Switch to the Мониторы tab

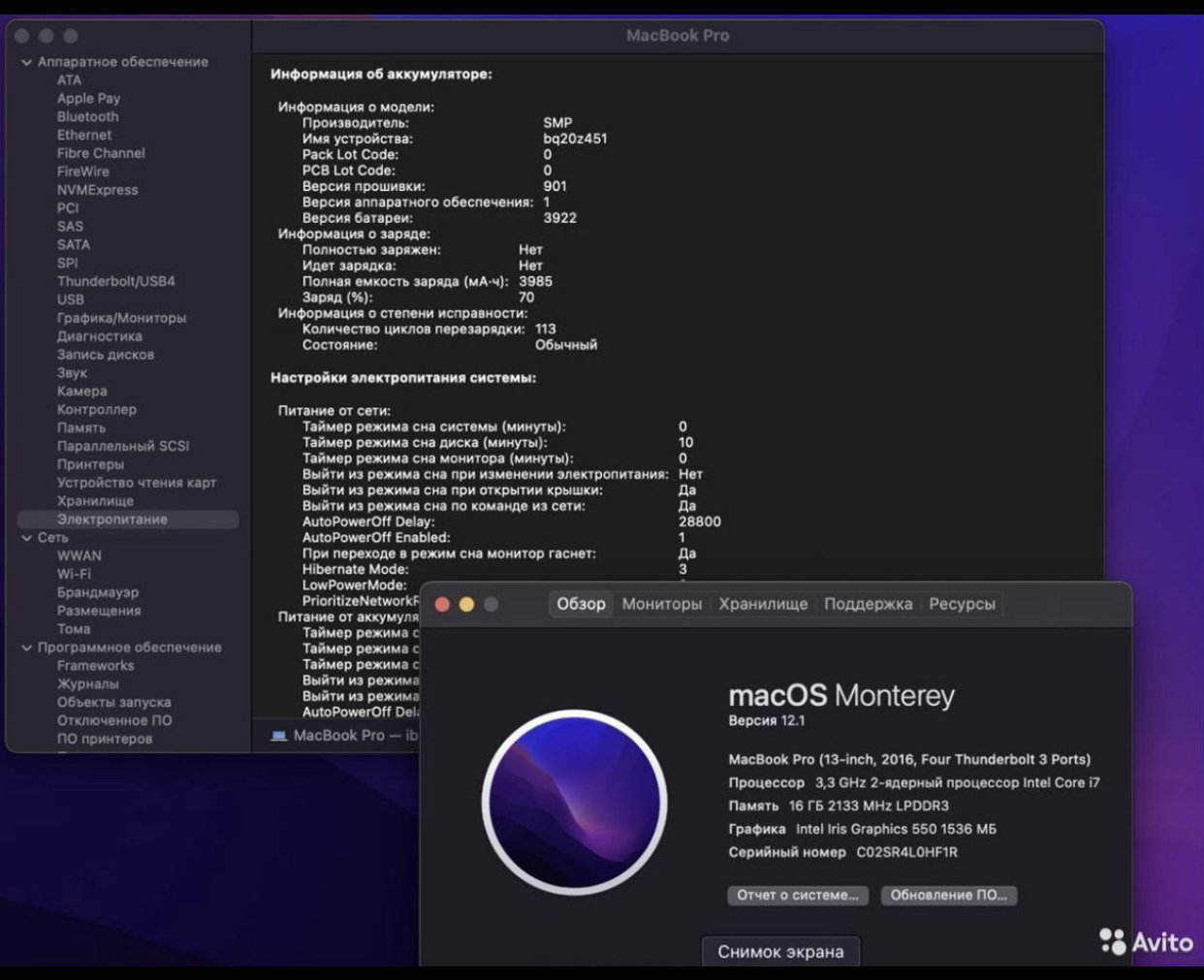[662, 604]
